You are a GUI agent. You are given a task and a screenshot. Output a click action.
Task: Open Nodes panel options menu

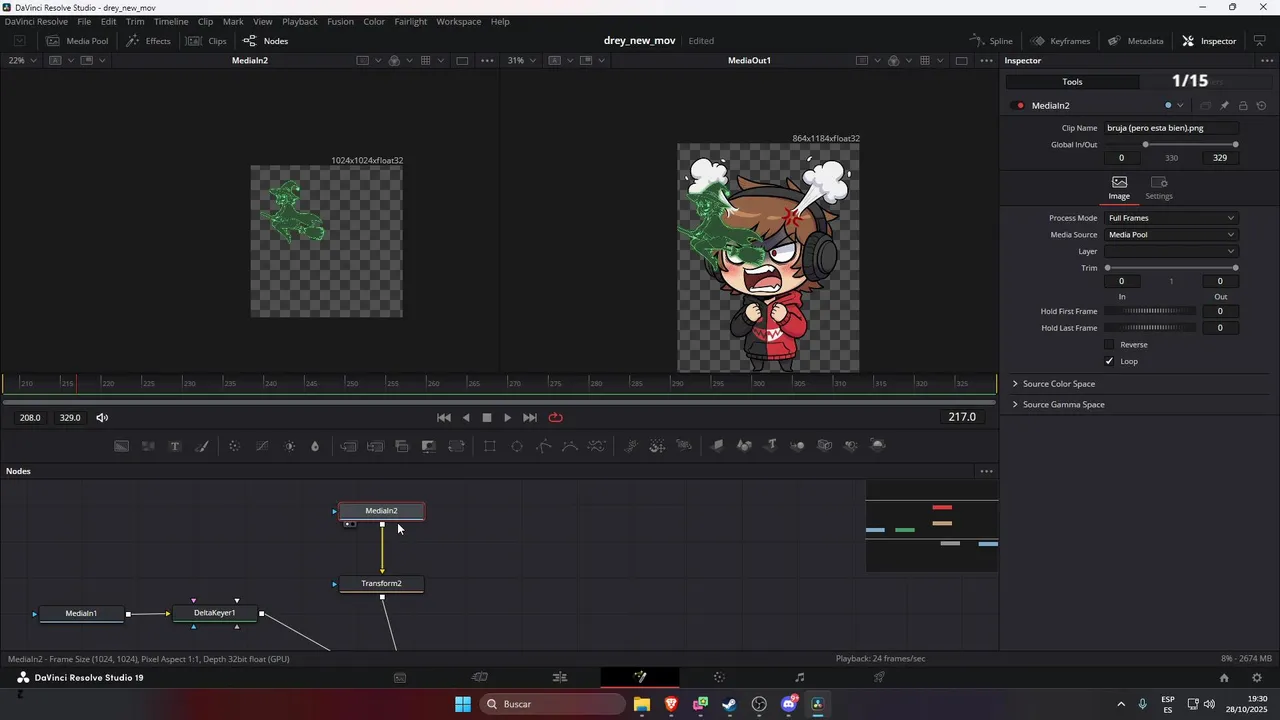(986, 471)
